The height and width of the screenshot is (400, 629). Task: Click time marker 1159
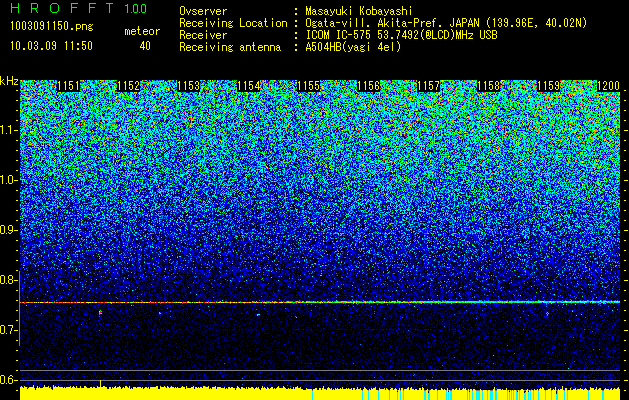point(548,86)
